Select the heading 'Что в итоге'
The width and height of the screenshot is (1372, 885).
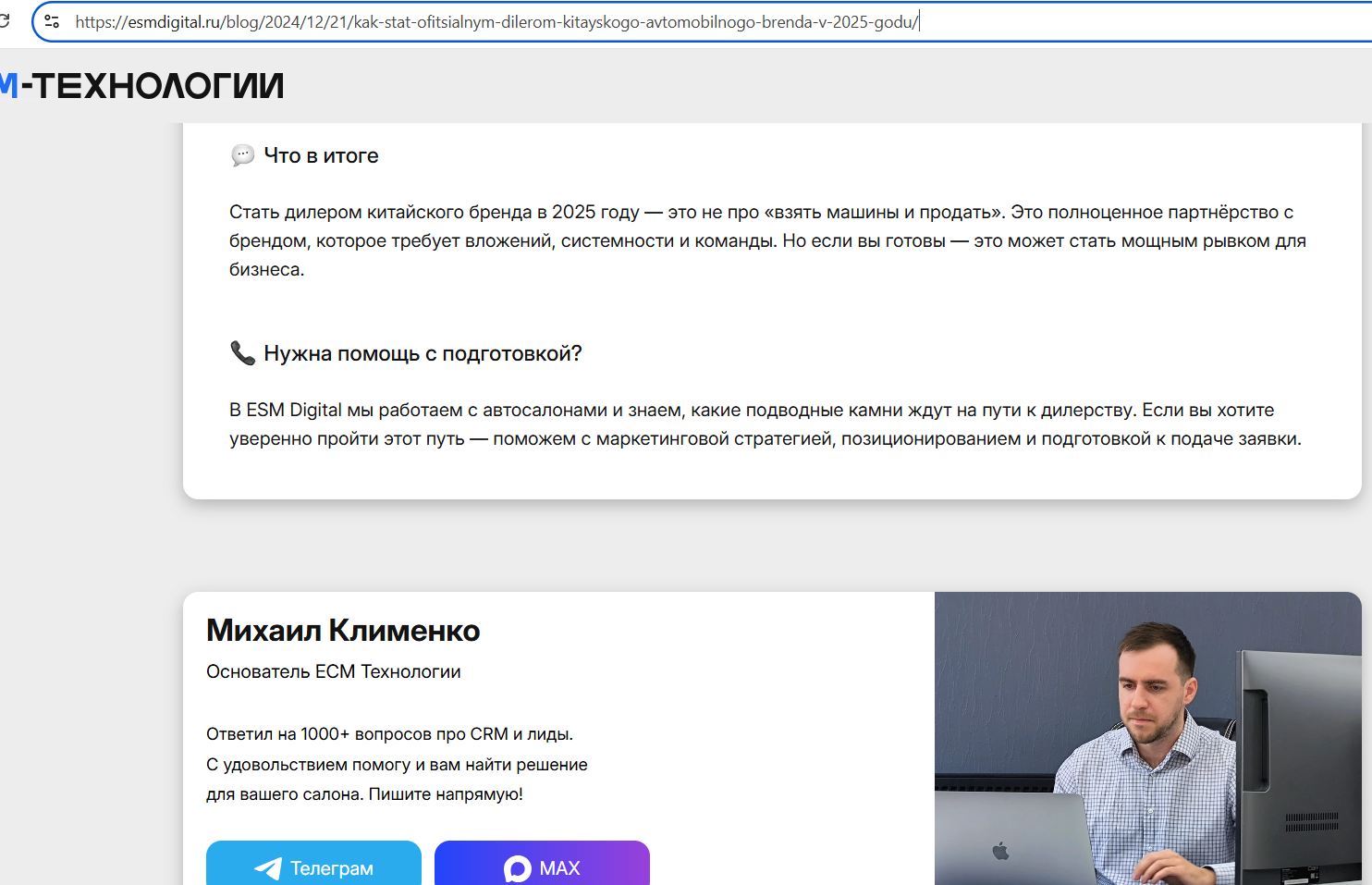click(x=320, y=155)
